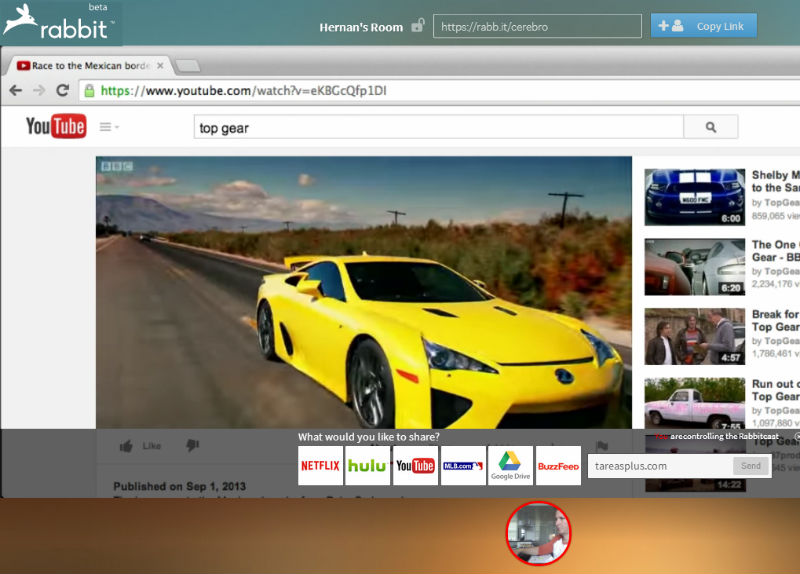Open the Shelby Mustang video thumbnail
The height and width of the screenshot is (574, 800).
coord(693,197)
